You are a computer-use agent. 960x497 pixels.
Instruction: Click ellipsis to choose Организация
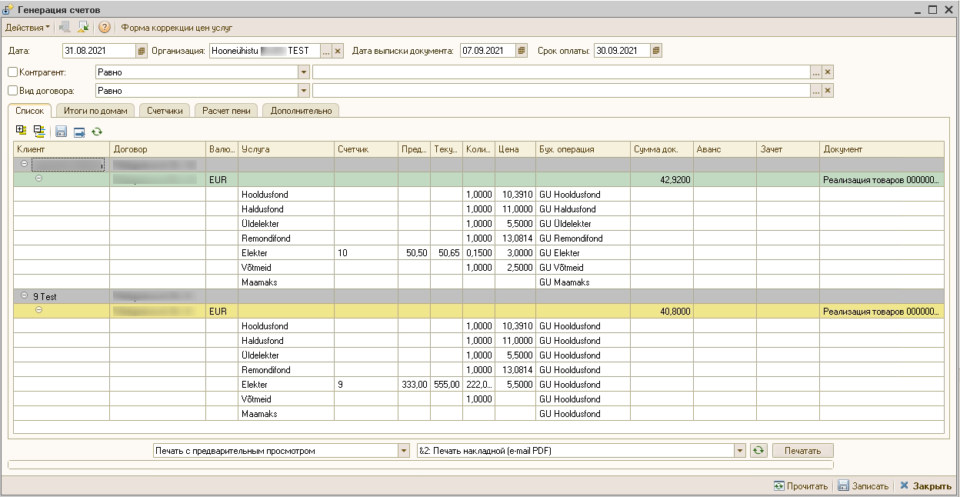[326, 51]
